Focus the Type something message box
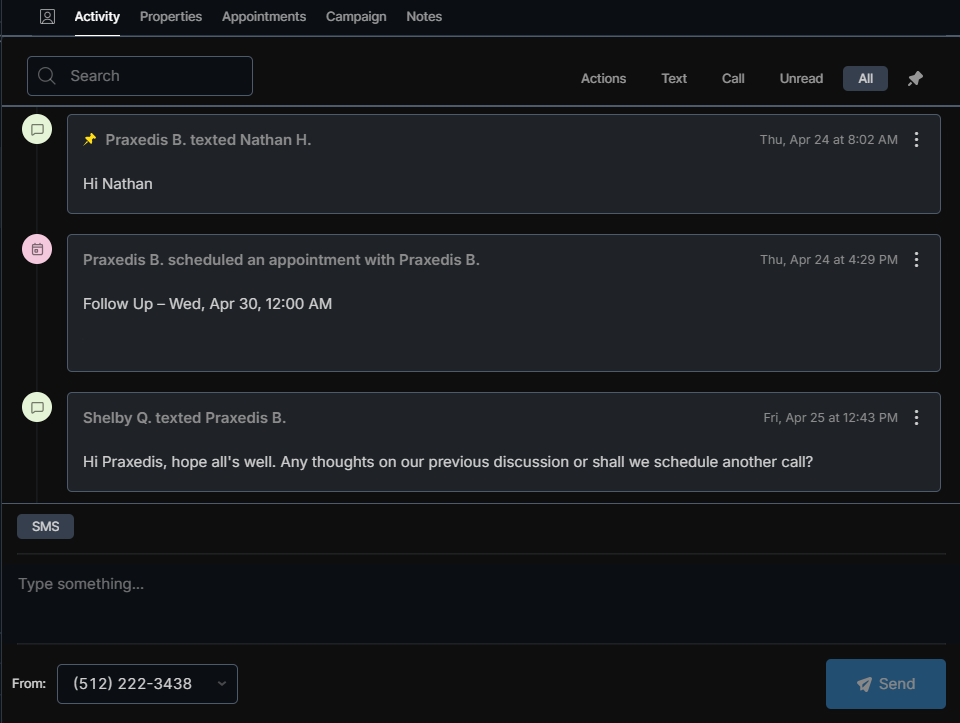 pos(480,597)
